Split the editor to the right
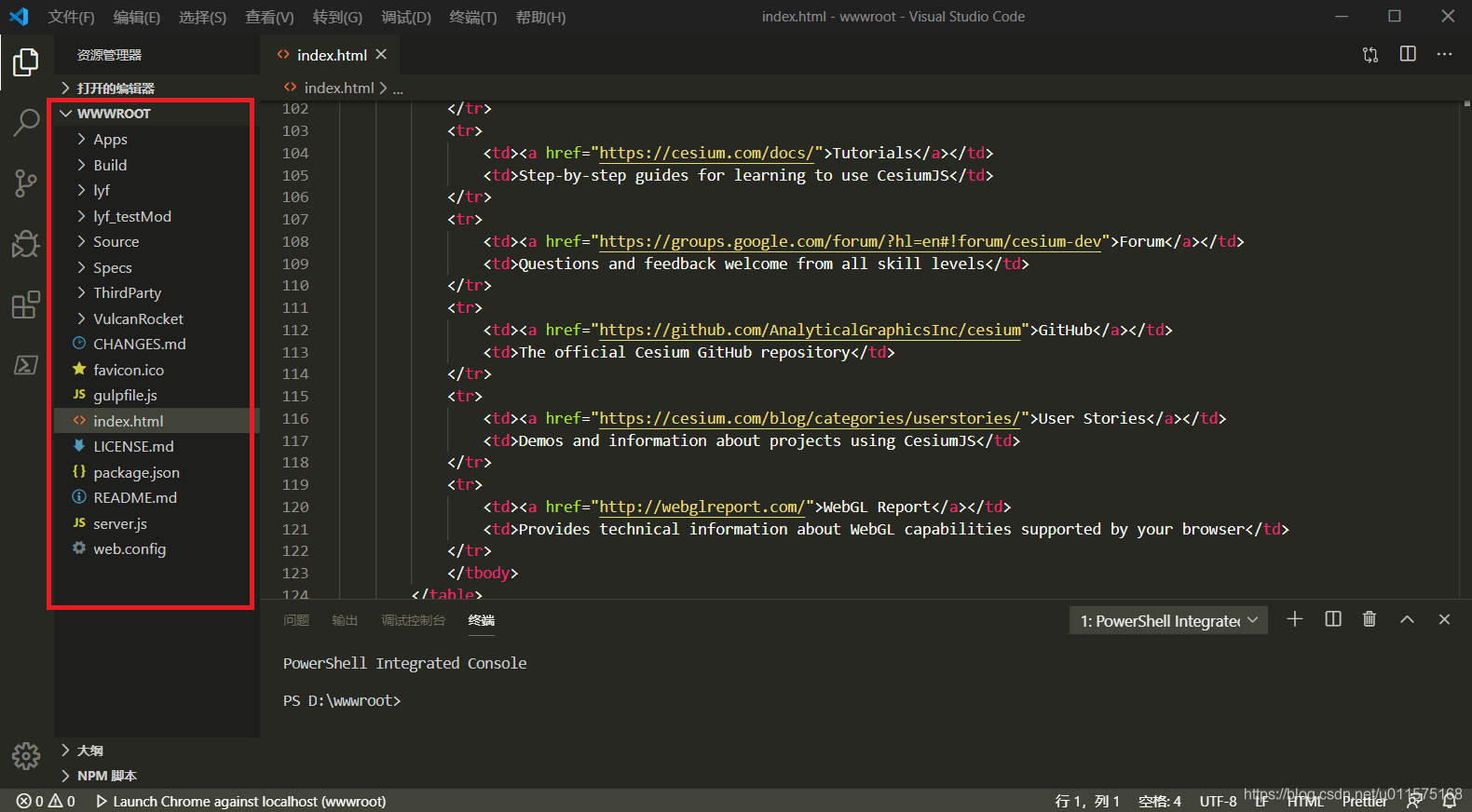The image size is (1472, 812). pyautogui.click(x=1408, y=54)
